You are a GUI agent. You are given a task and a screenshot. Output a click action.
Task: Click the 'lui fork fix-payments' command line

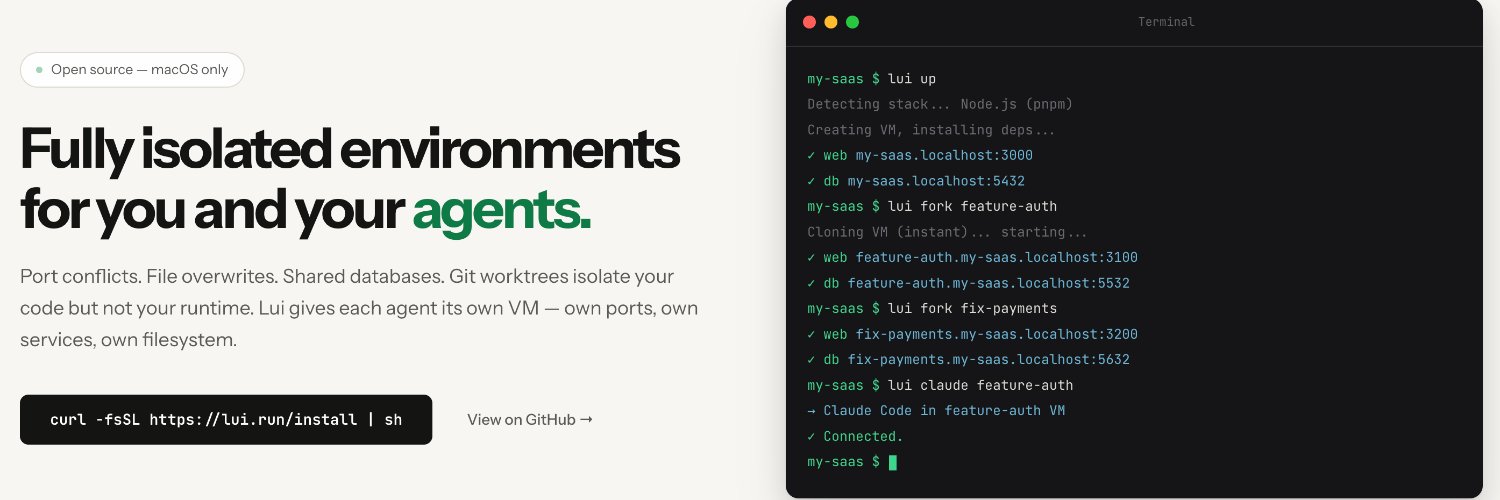[x=932, y=308]
